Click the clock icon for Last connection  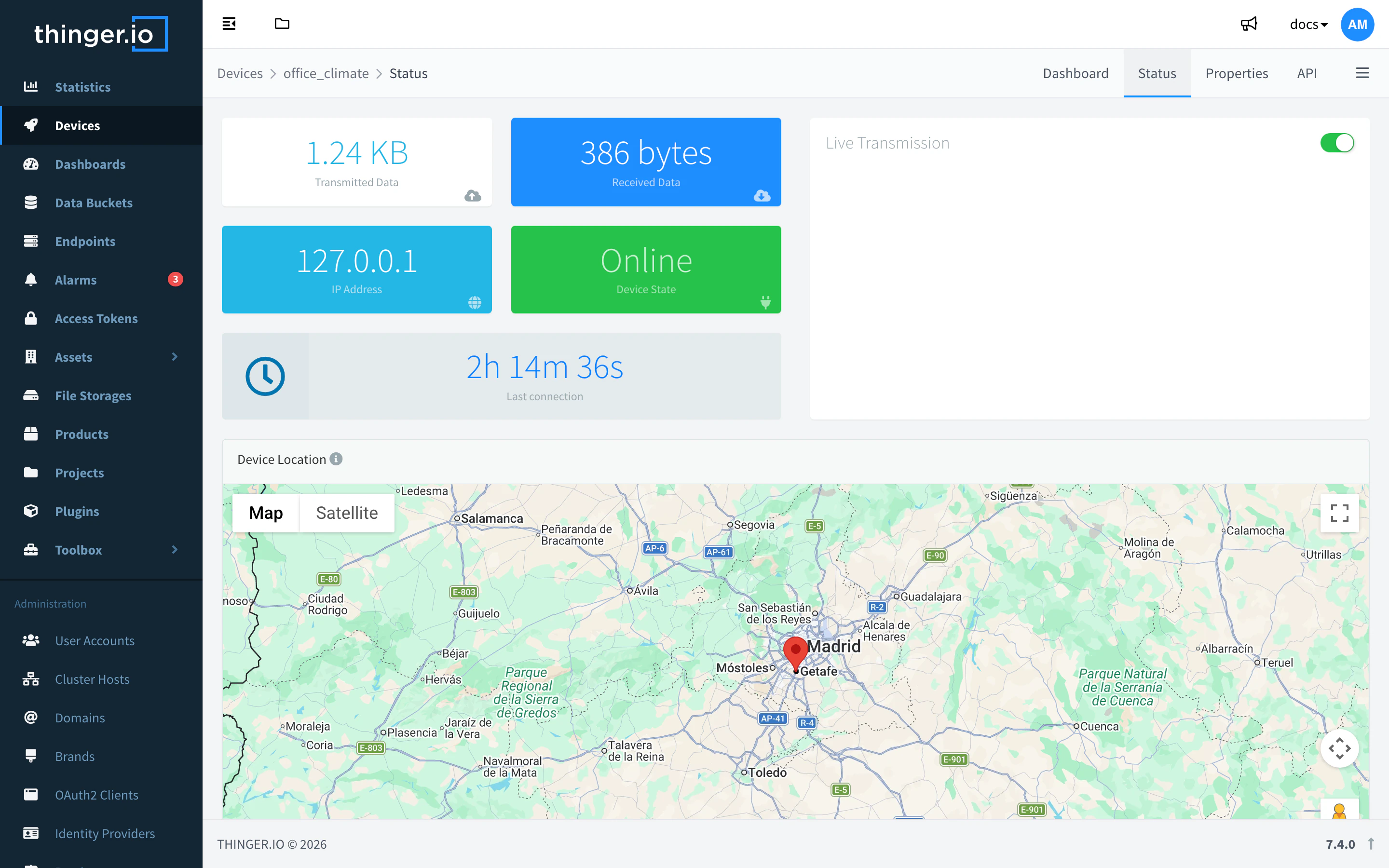pos(265,376)
